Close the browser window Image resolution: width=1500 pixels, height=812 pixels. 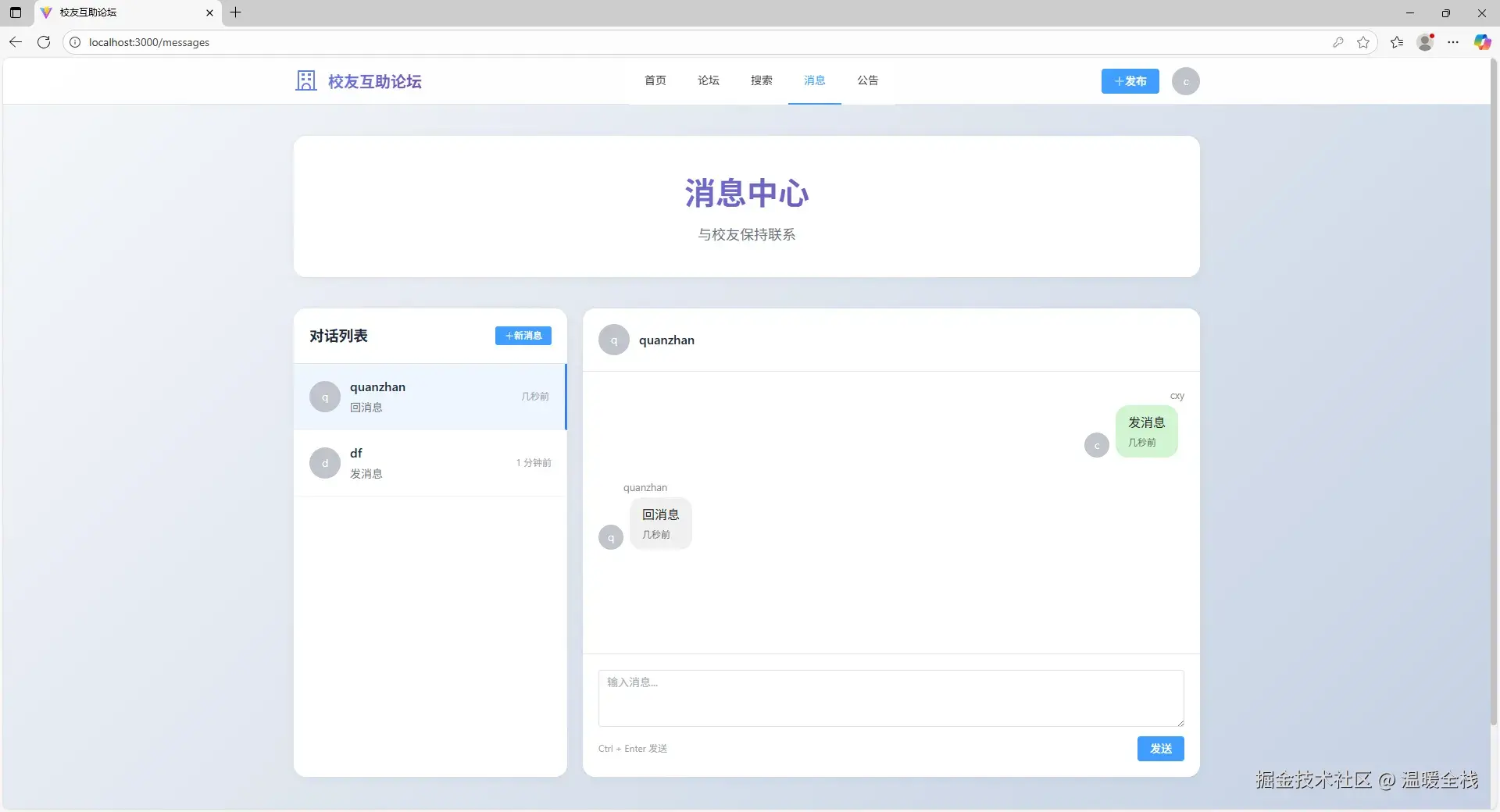pyautogui.click(x=1482, y=12)
